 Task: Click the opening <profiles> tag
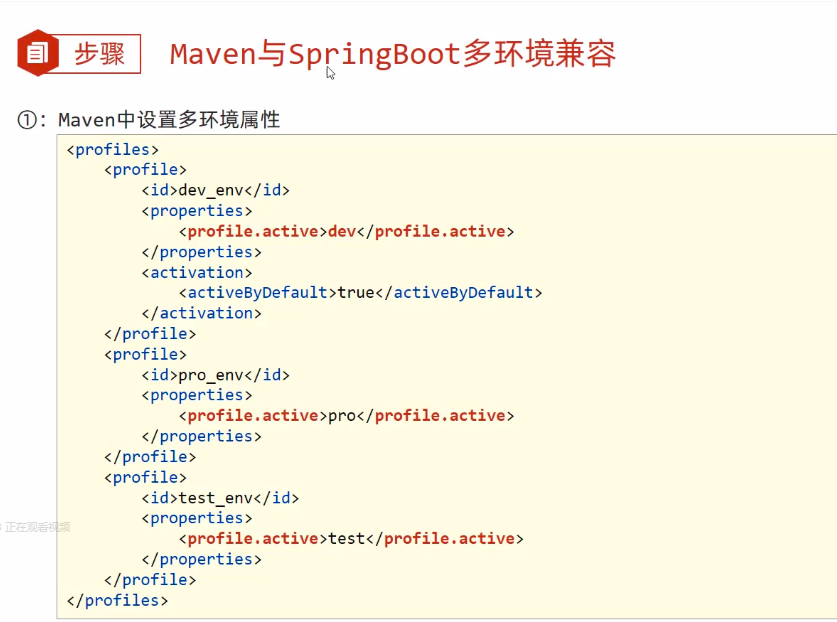tap(113, 149)
